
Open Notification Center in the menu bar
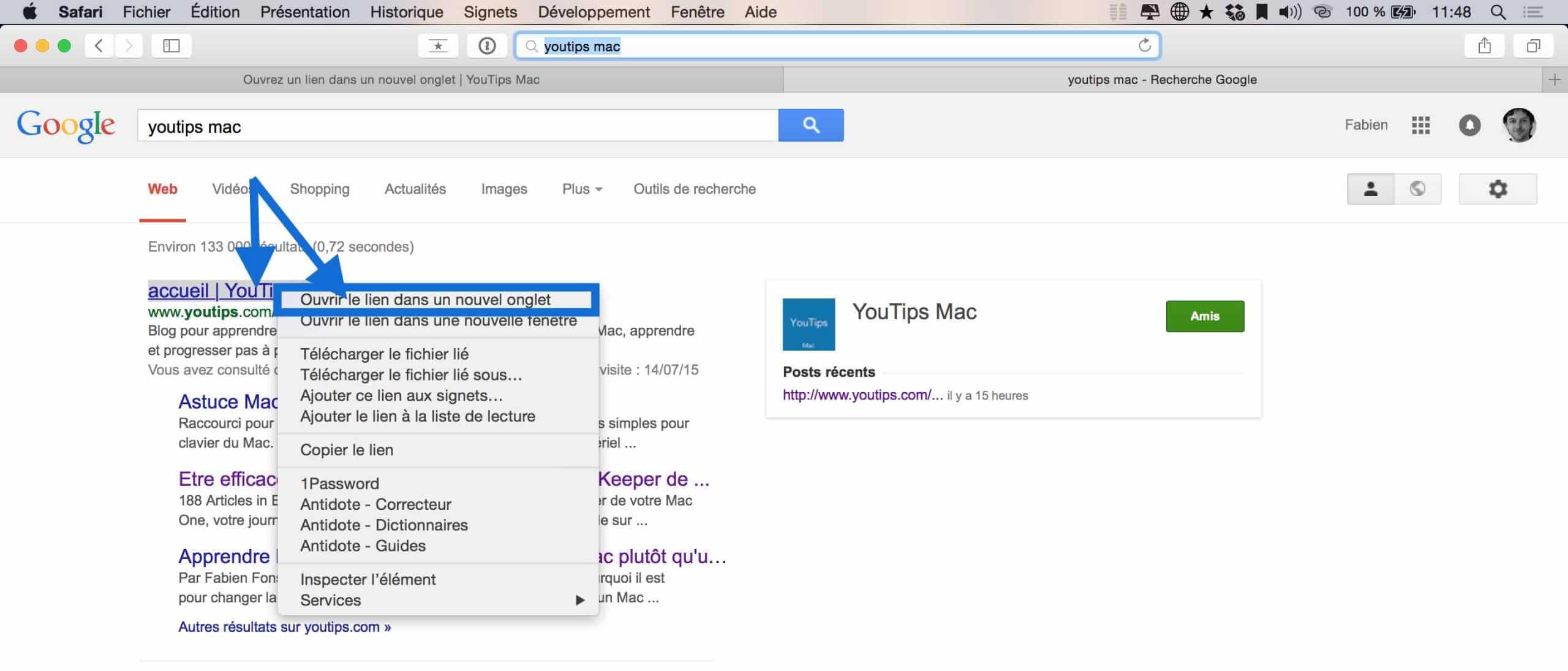[x=1534, y=12]
